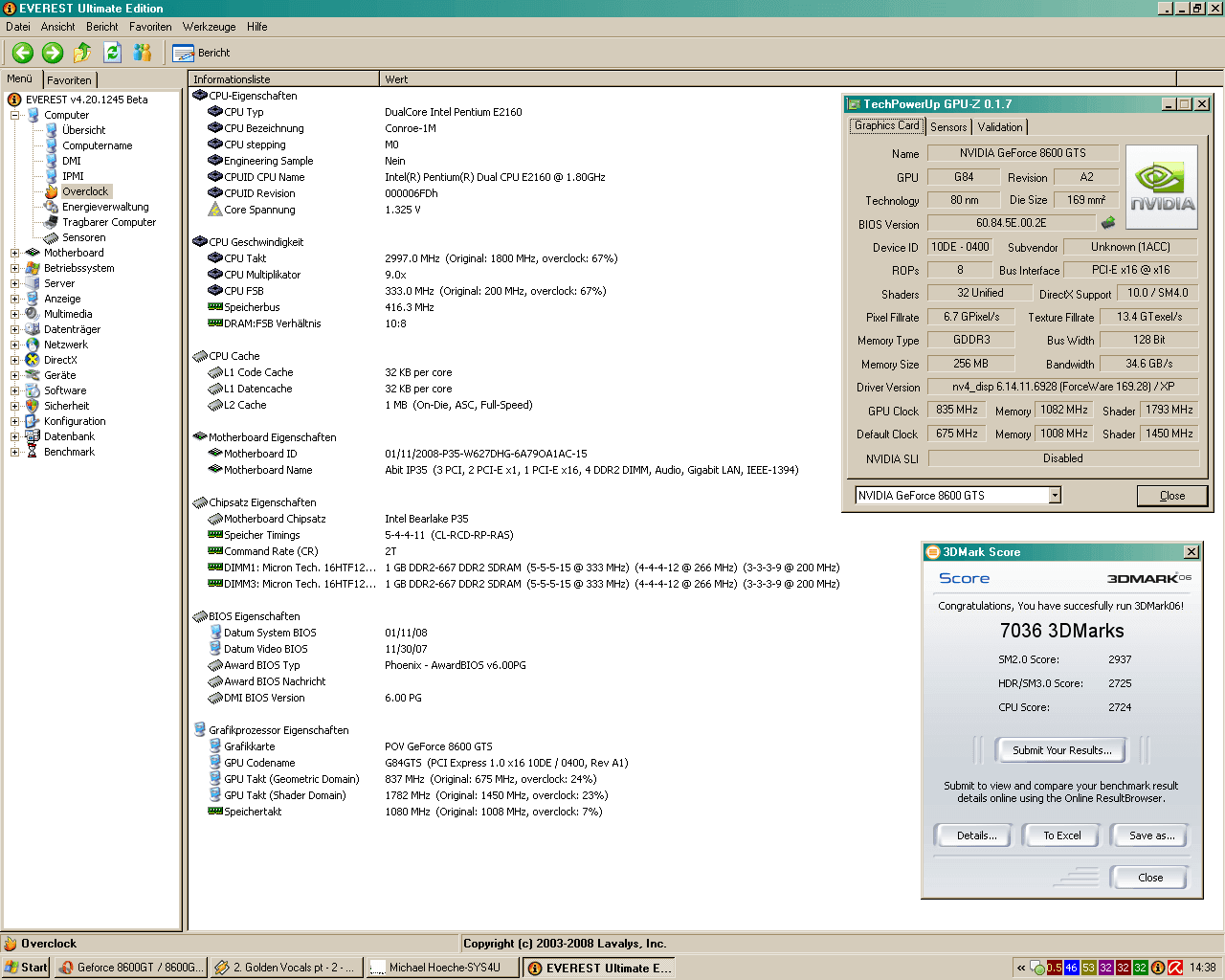Click the folder up-level toolbar icon

tap(82, 53)
